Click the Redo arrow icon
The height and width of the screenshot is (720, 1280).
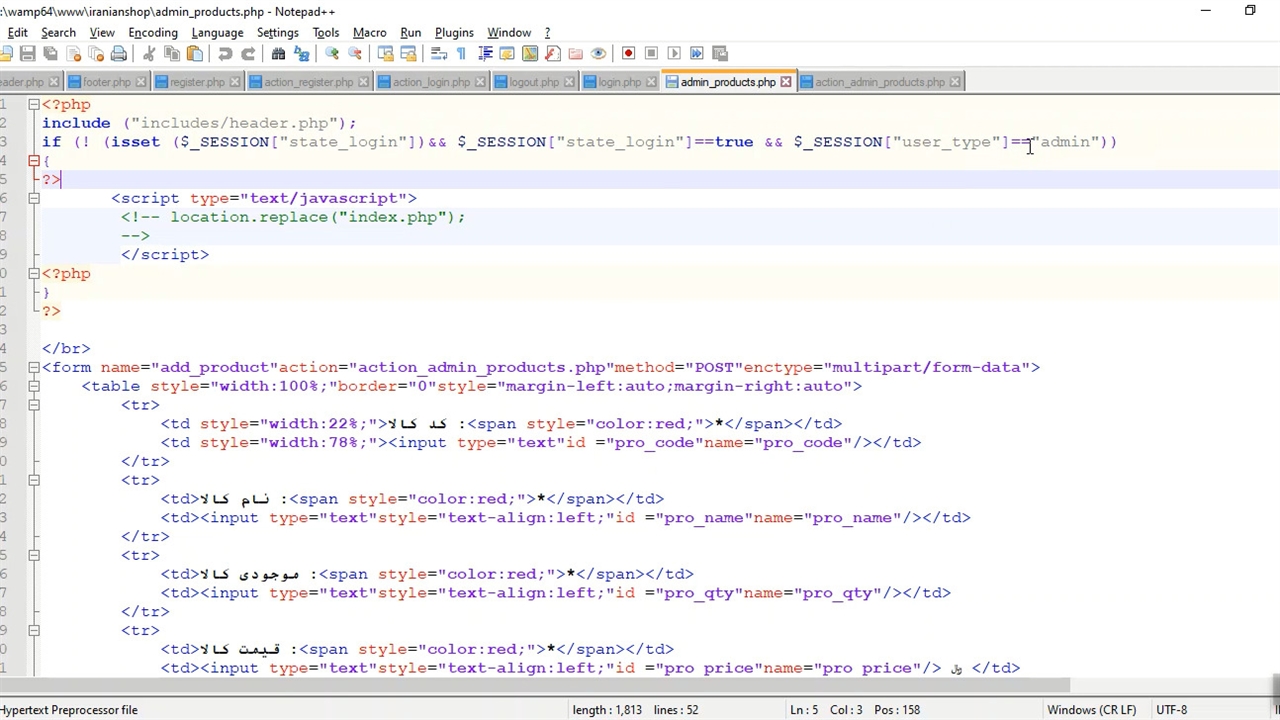coord(248,53)
